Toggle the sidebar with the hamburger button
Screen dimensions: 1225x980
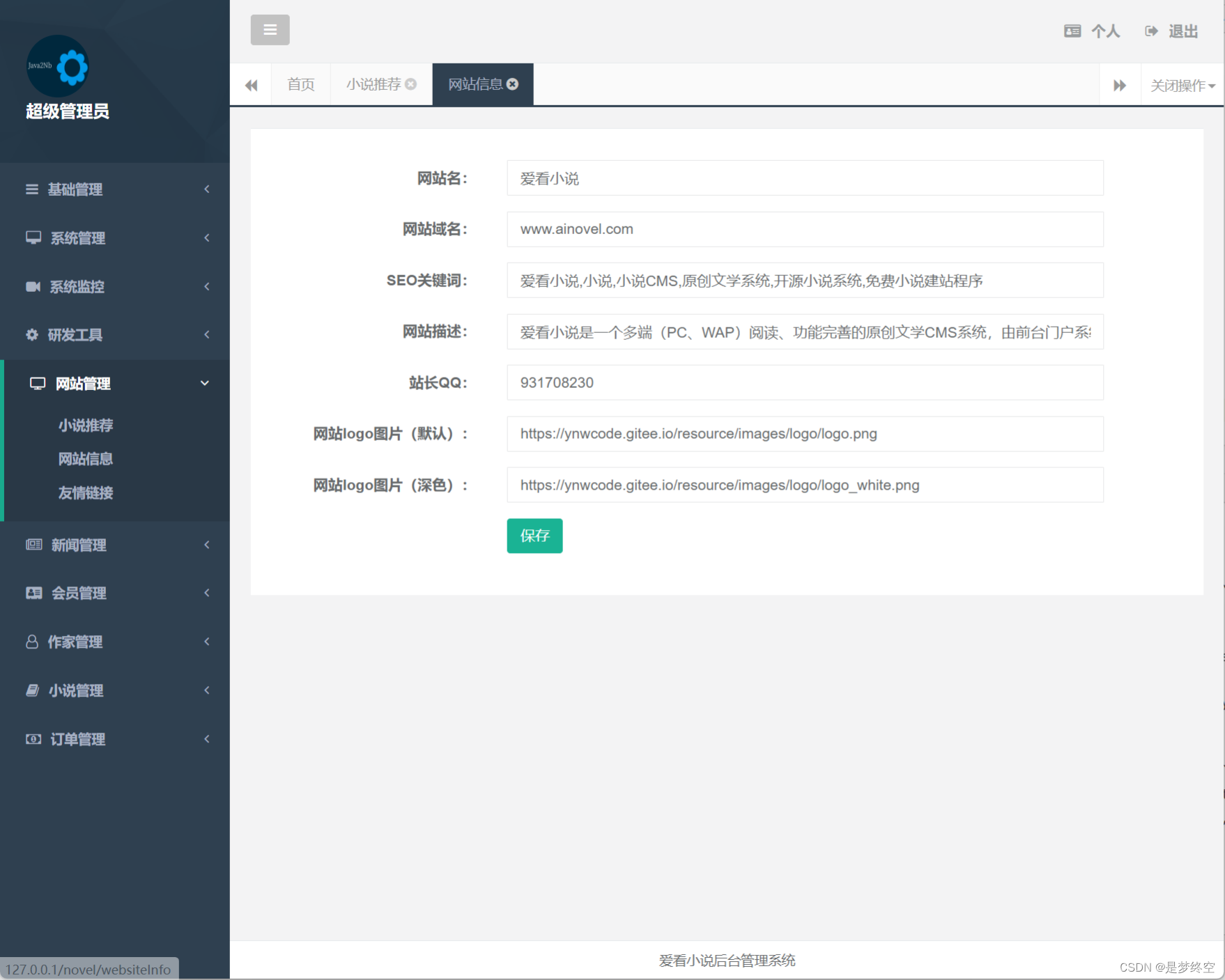coord(270,30)
